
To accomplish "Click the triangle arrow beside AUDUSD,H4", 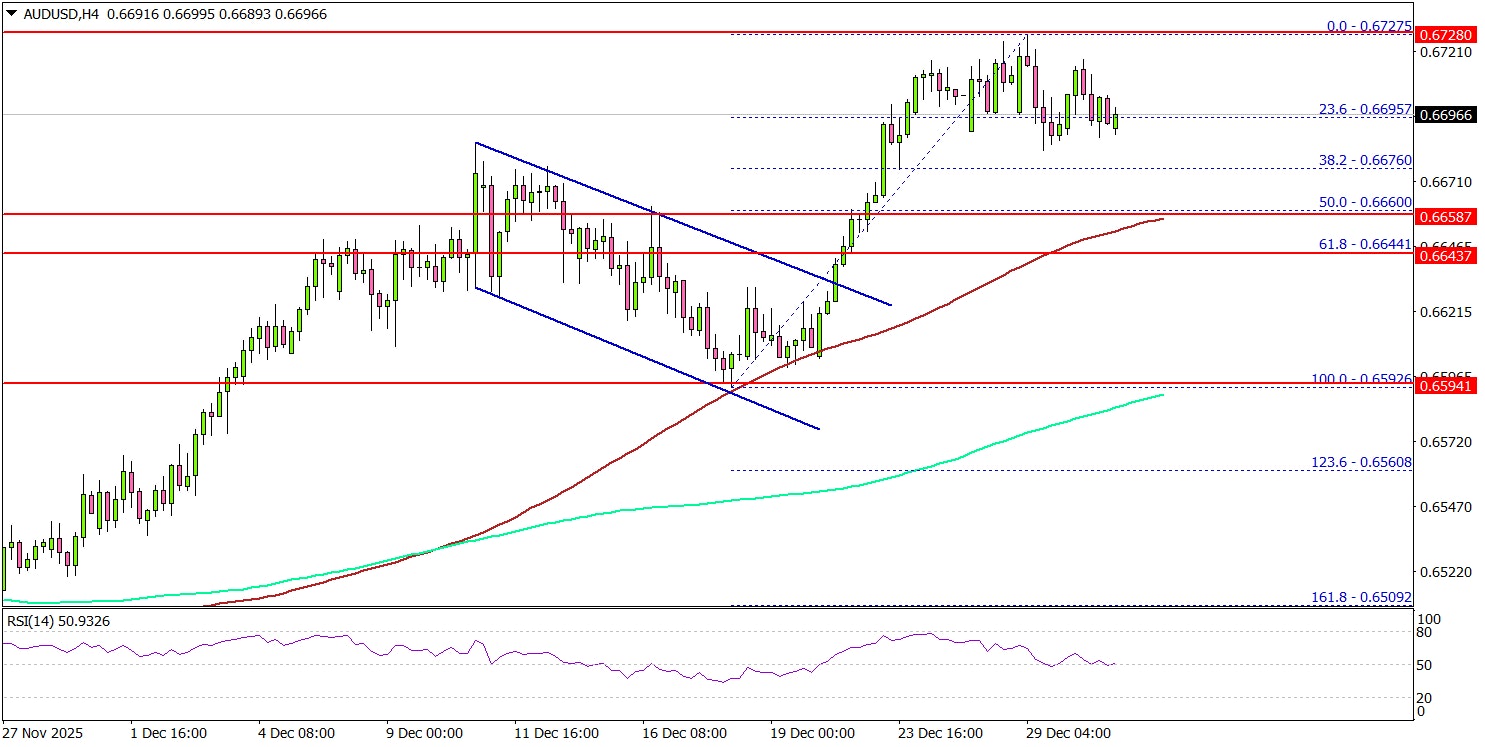I will coord(9,15).
